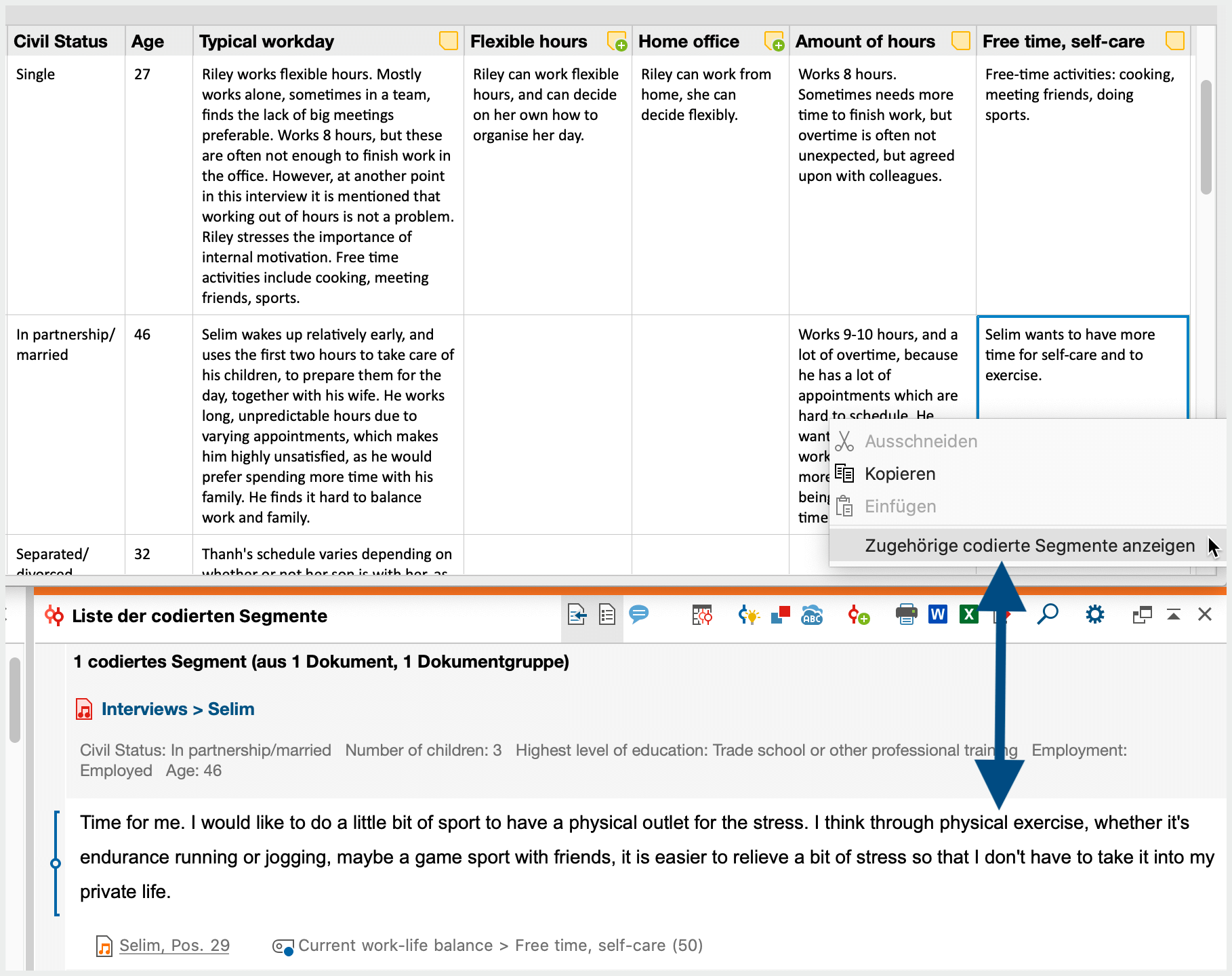Undock the coded segments window
Viewport: 1232px width, 976px height.
[1142, 615]
